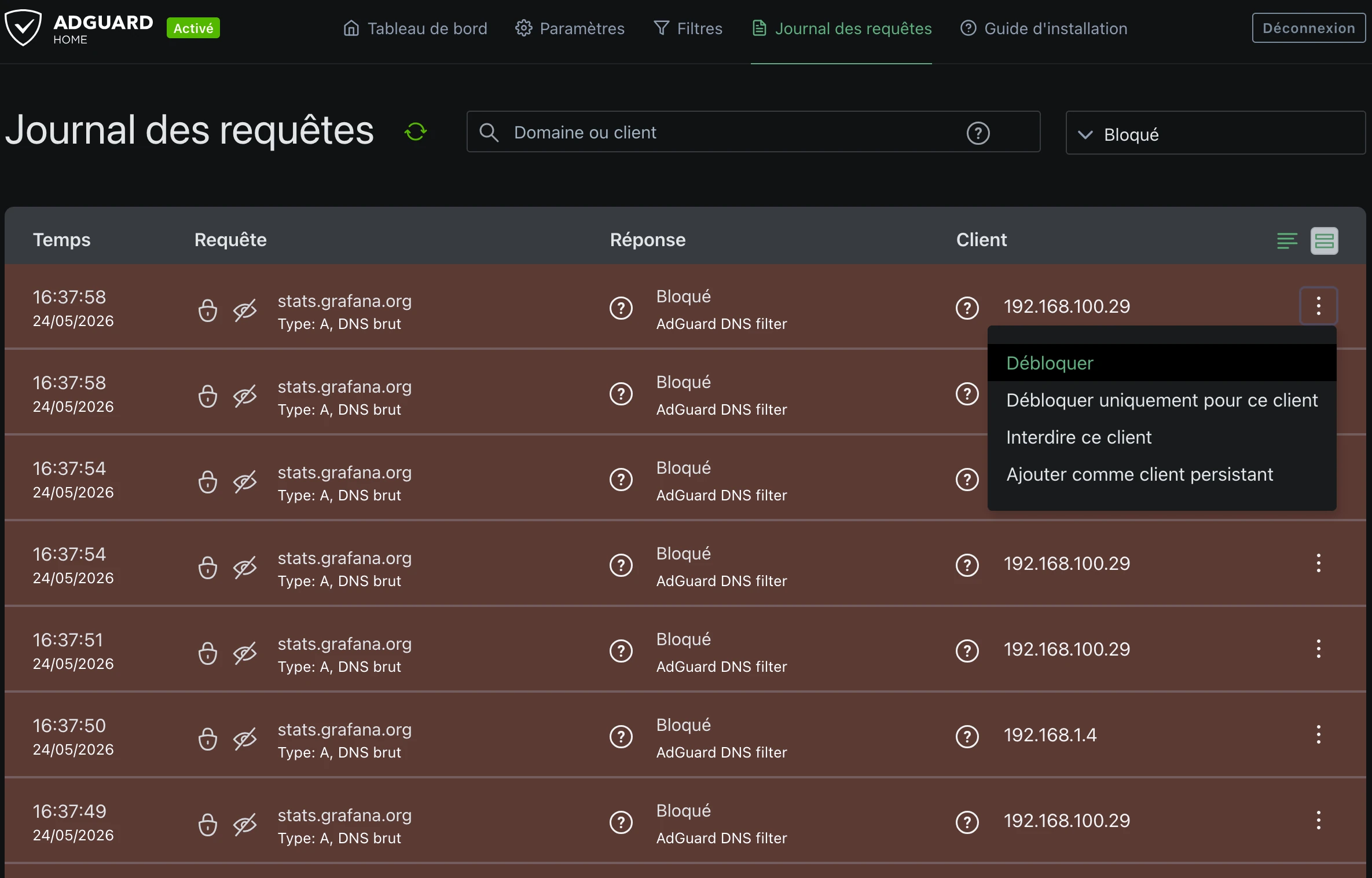Click stats.grafana.org in the 16:37:51 row
This screenshot has width=1372, height=878.
(x=344, y=643)
